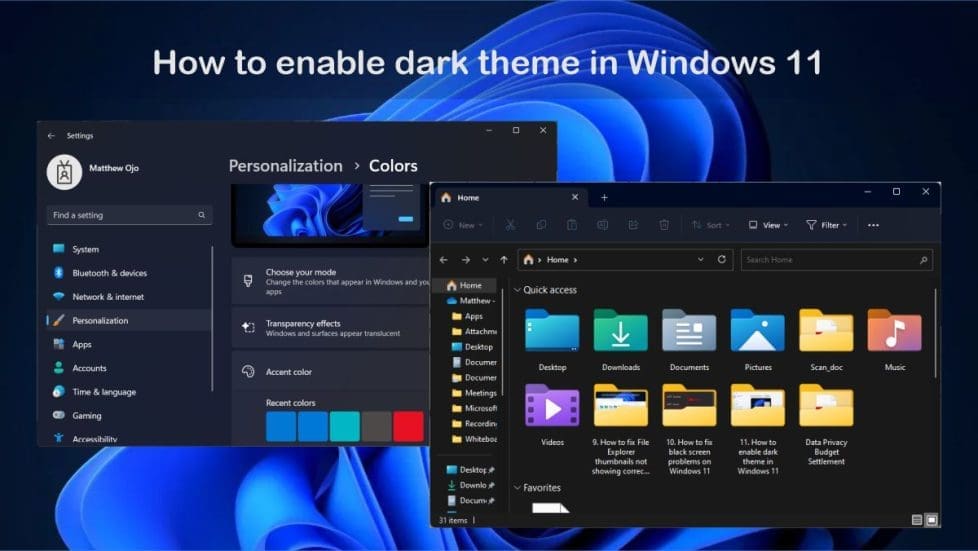Expand the address bar history chevron
The height and width of the screenshot is (551, 978).
tap(700, 260)
